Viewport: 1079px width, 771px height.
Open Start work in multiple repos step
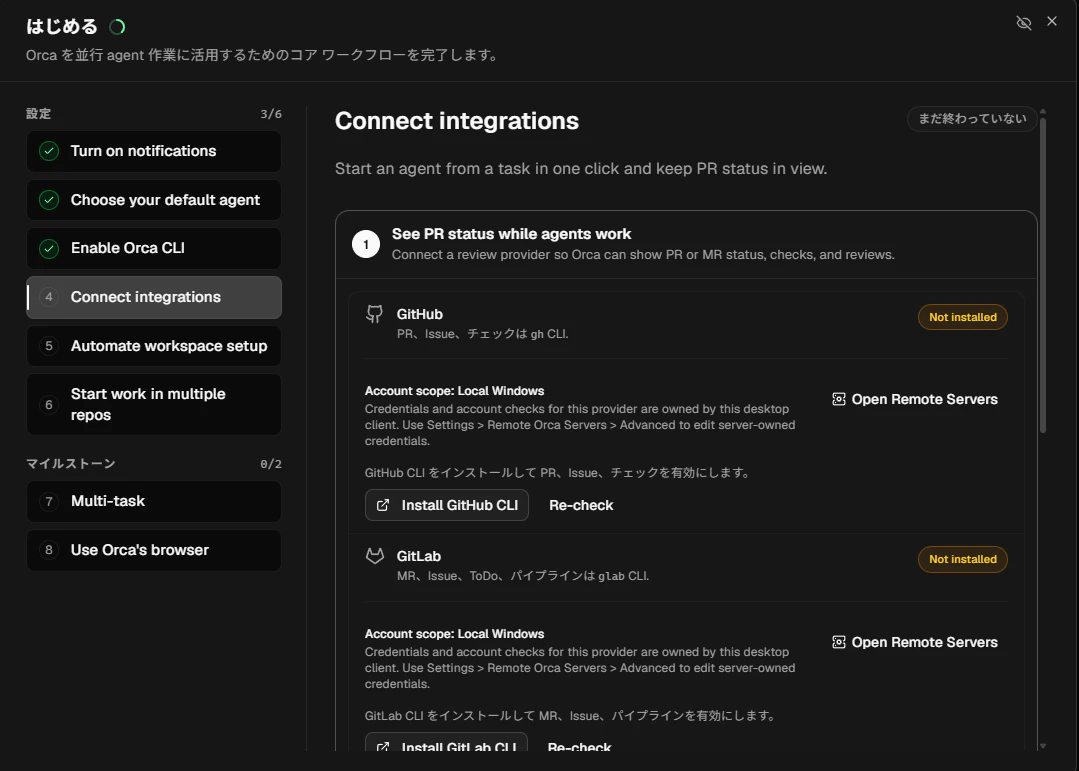pyautogui.click(x=153, y=405)
